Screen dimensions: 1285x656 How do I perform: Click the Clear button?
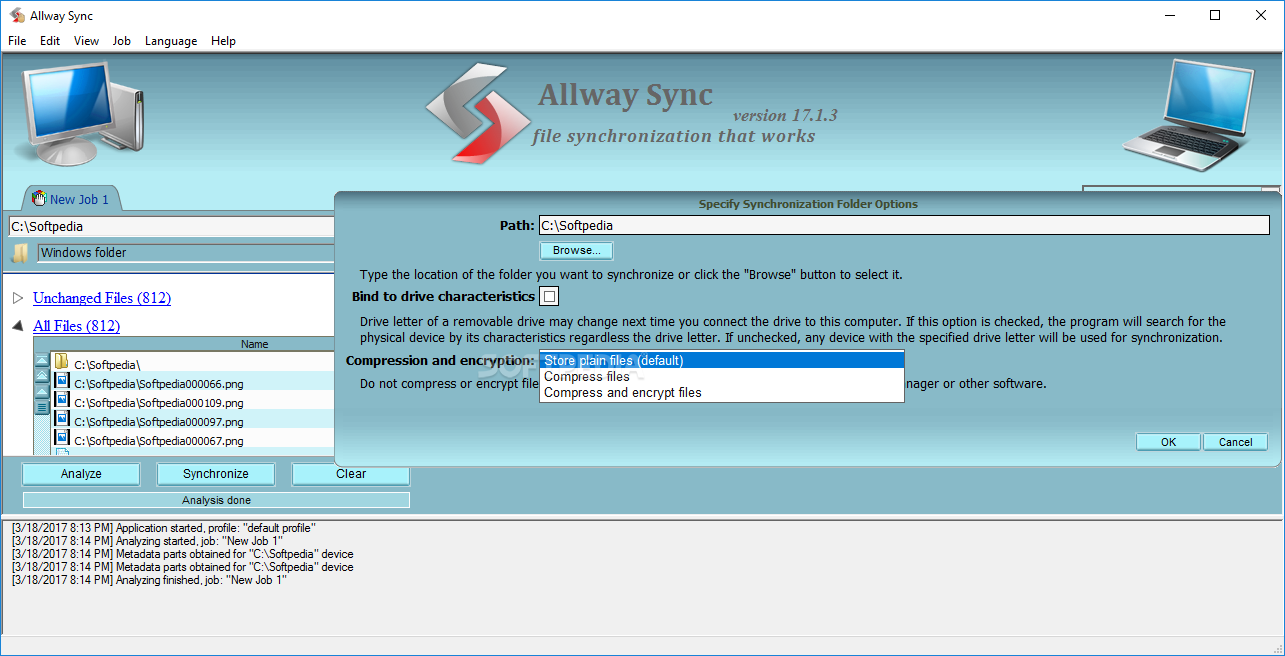click(351, 474)
